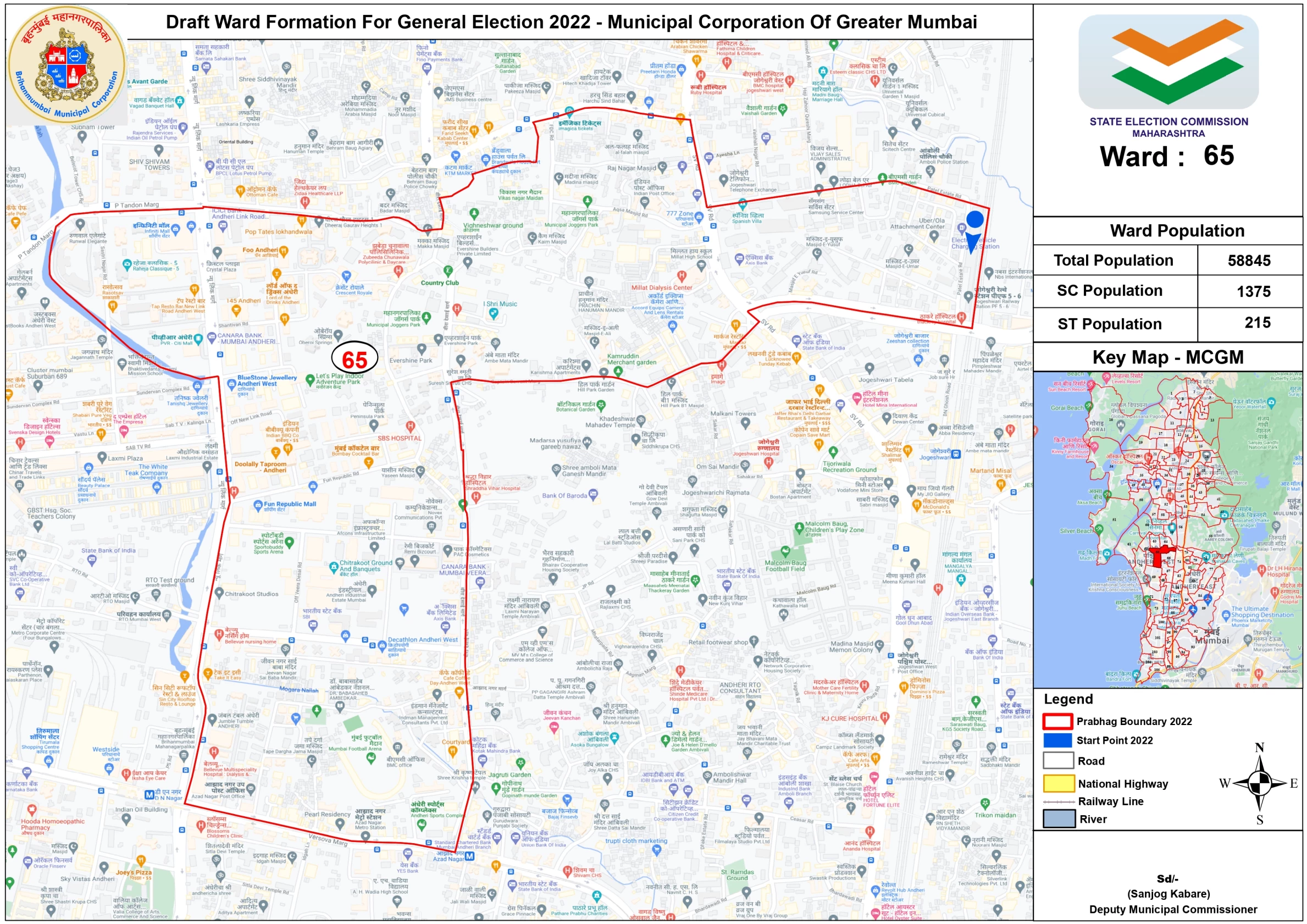
Task: Click the Country Club green pin
Action: point(448,270)
